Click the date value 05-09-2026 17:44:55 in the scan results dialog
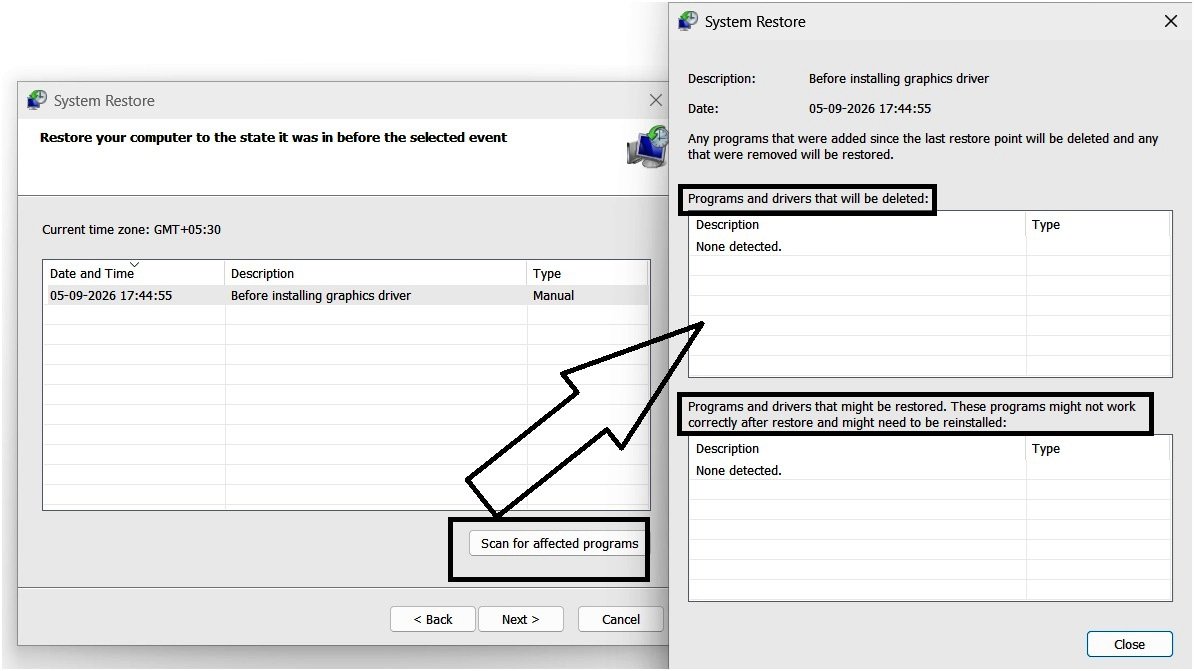This screenshot has width=1194, height=671. click(x=870, y=108)
